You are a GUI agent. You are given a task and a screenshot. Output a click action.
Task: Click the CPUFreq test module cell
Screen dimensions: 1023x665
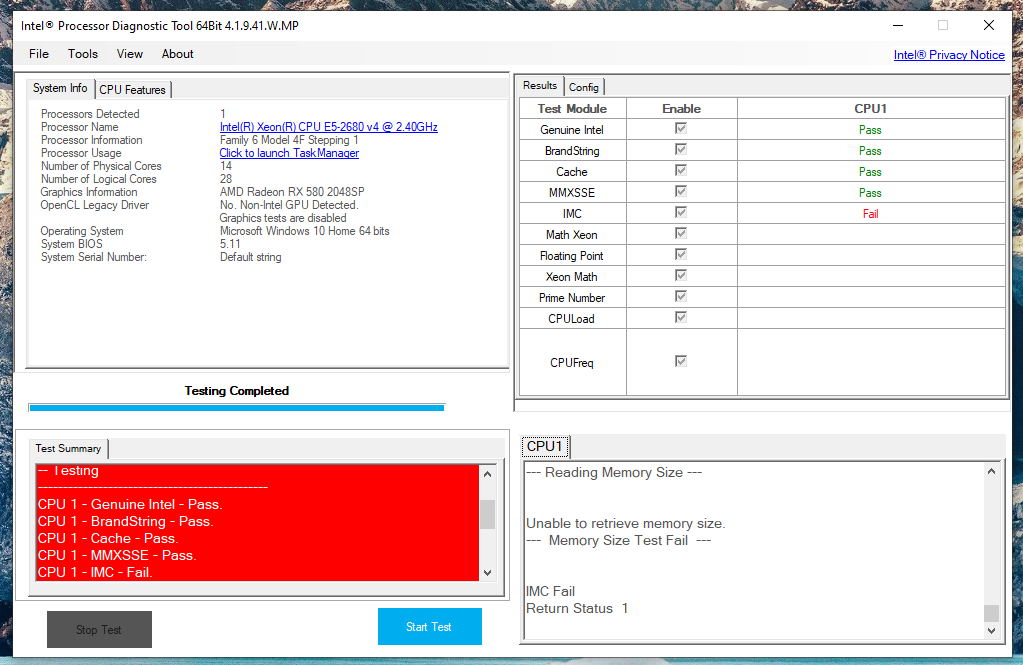pyautogui.click(x=572, y=363)
